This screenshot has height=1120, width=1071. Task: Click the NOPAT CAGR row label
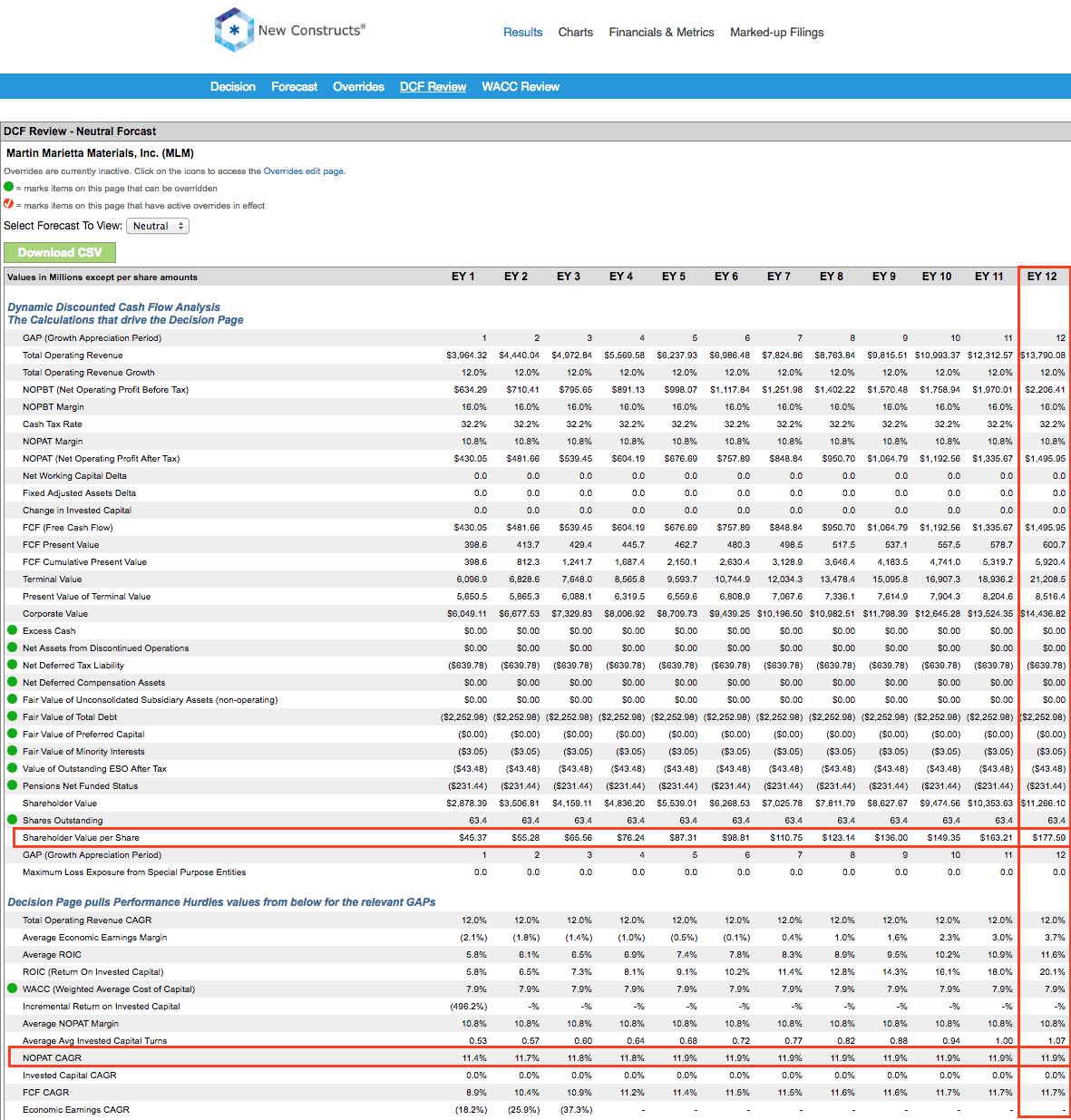pyautogui.click(x=52, y=1058)
